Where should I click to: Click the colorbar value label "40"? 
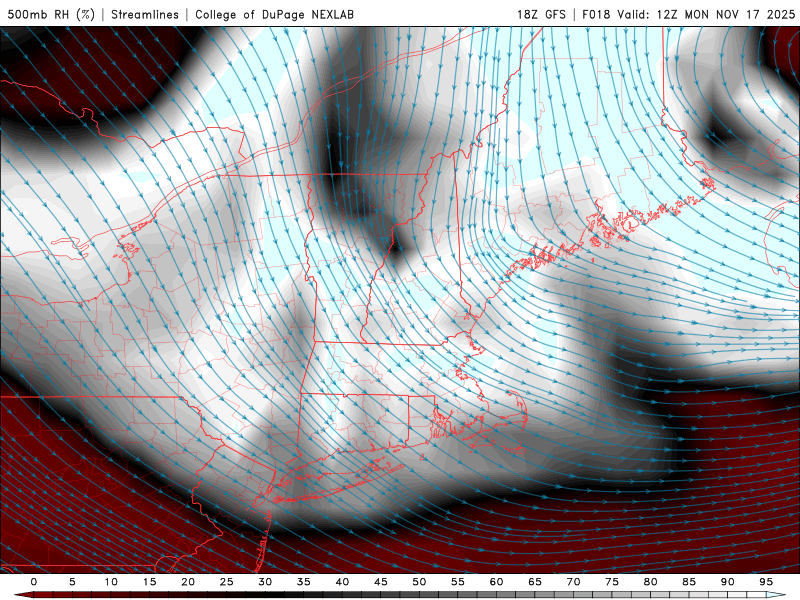point(342,582)
